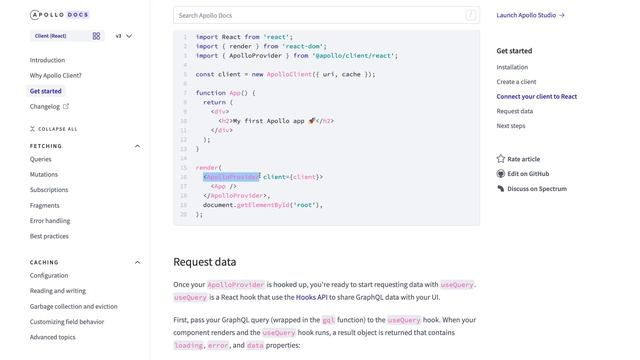Click the loading inline code

click(189, 345)
